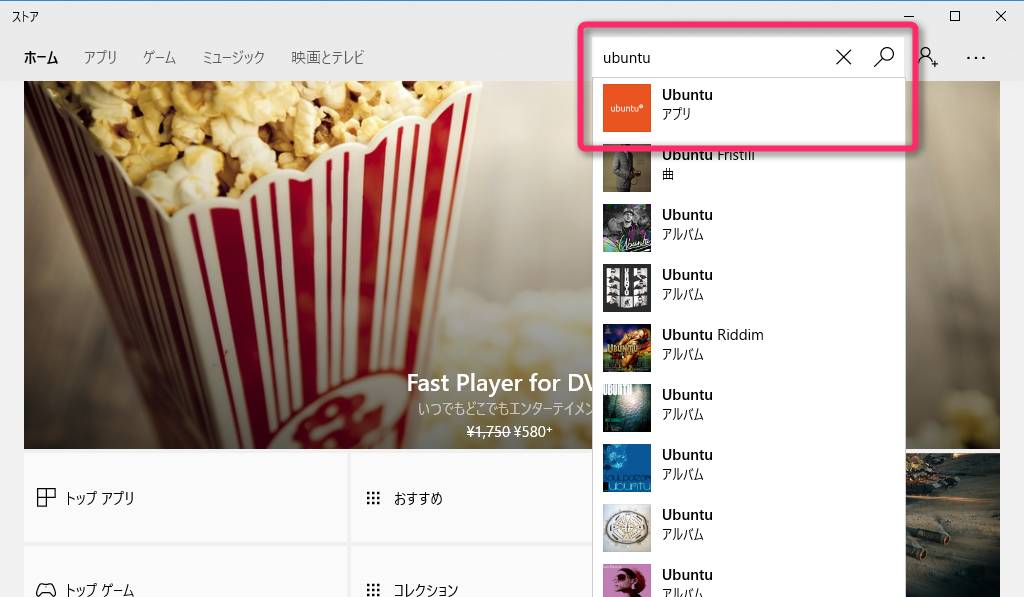Click the Top Apps (トップ アプリ) grid icon
Image resolution: width=1024 pixels, height=597 pixels.
point(46,498)
